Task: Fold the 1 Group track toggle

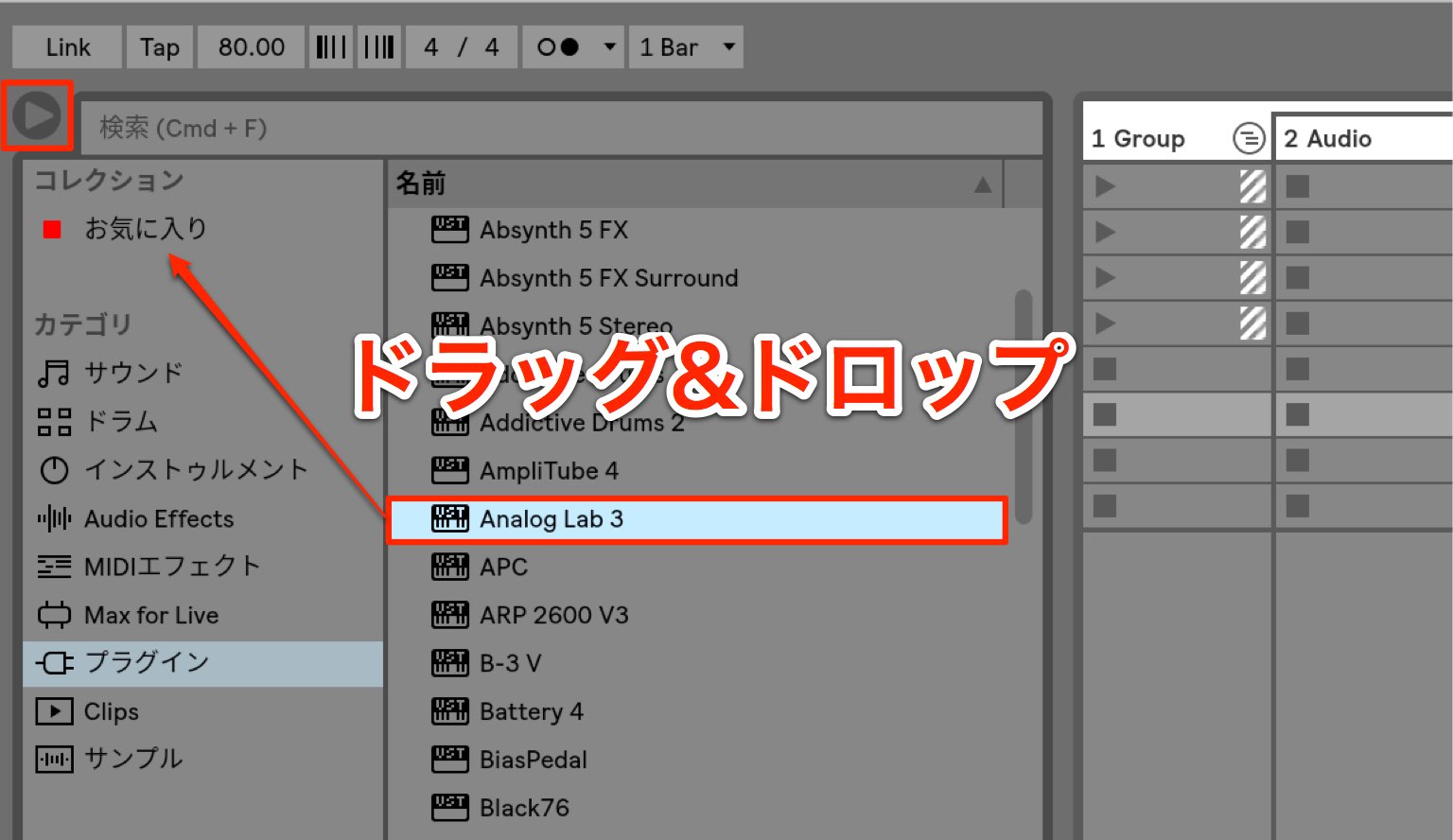Action: click(x=1249, y=139)
